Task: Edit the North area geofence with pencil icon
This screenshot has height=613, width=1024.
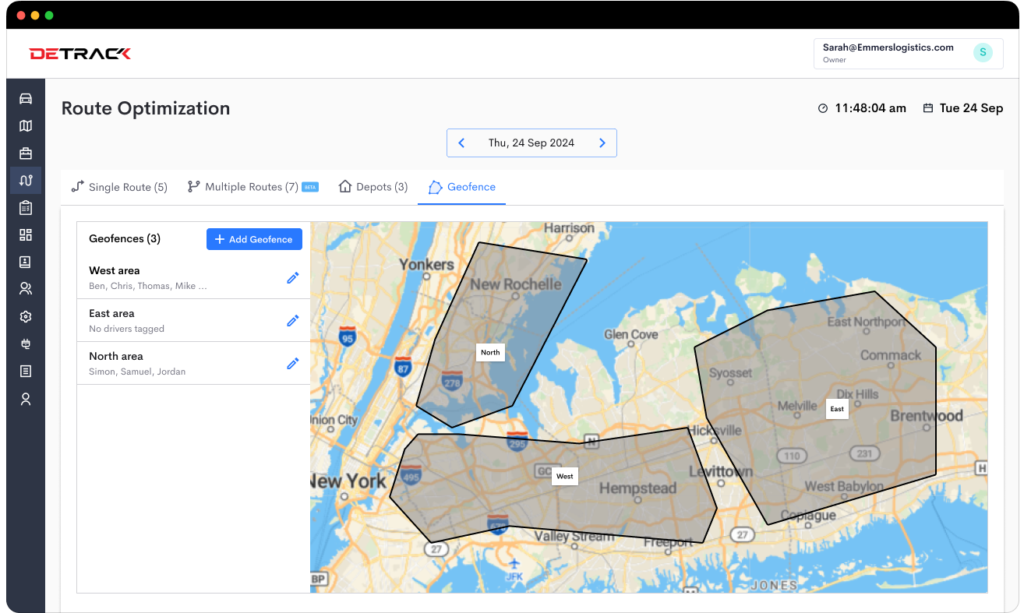Action: (292, 363)
